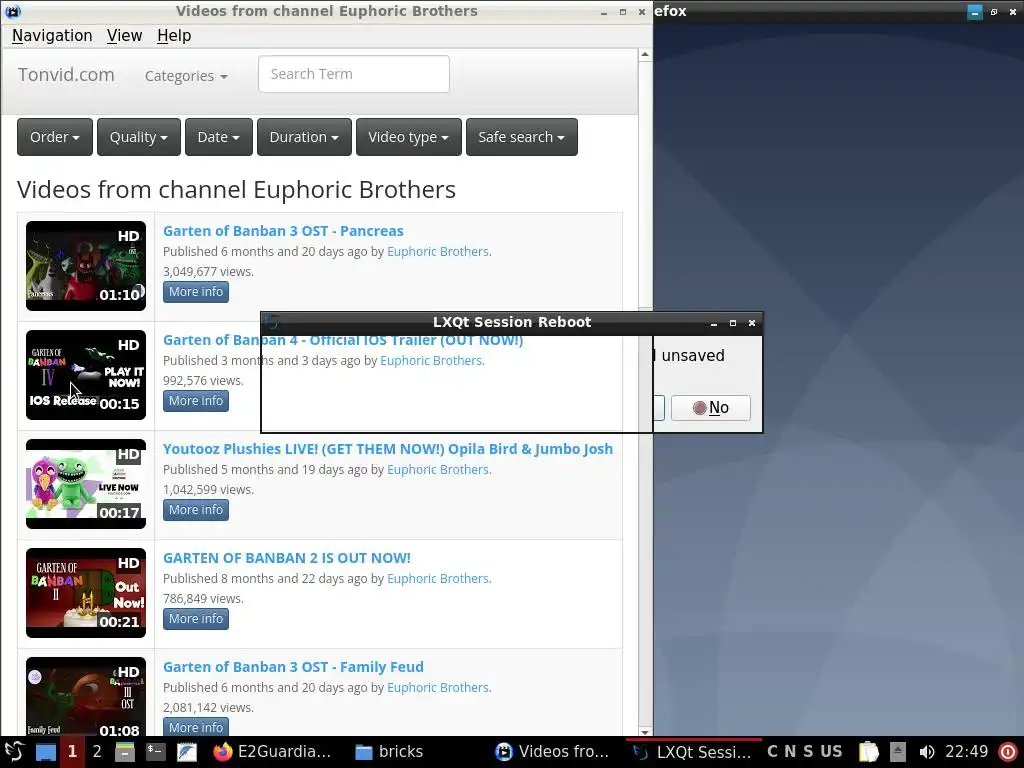Open GARTEN OF BANBAN 2 IS OUT NOW link
Image resolution: width=1024 pixels, height=768 pixels.
(x=287, y=558)
